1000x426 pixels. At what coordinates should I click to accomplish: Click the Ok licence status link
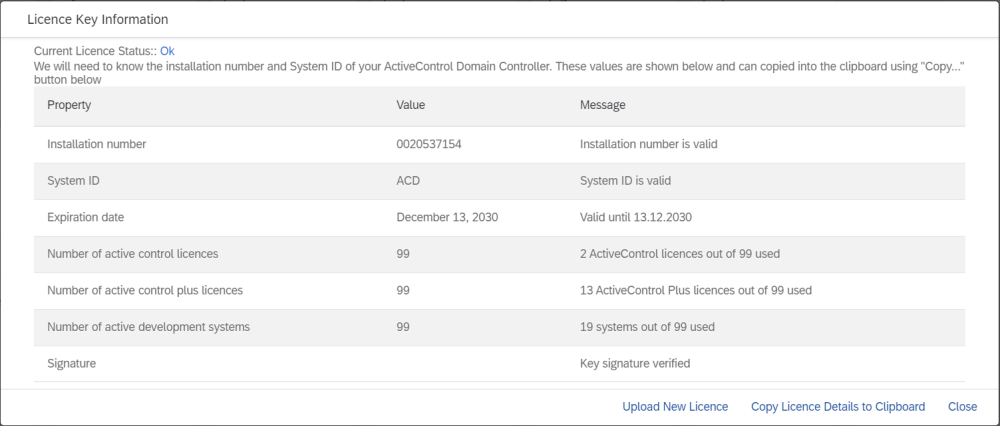point(167,51)
